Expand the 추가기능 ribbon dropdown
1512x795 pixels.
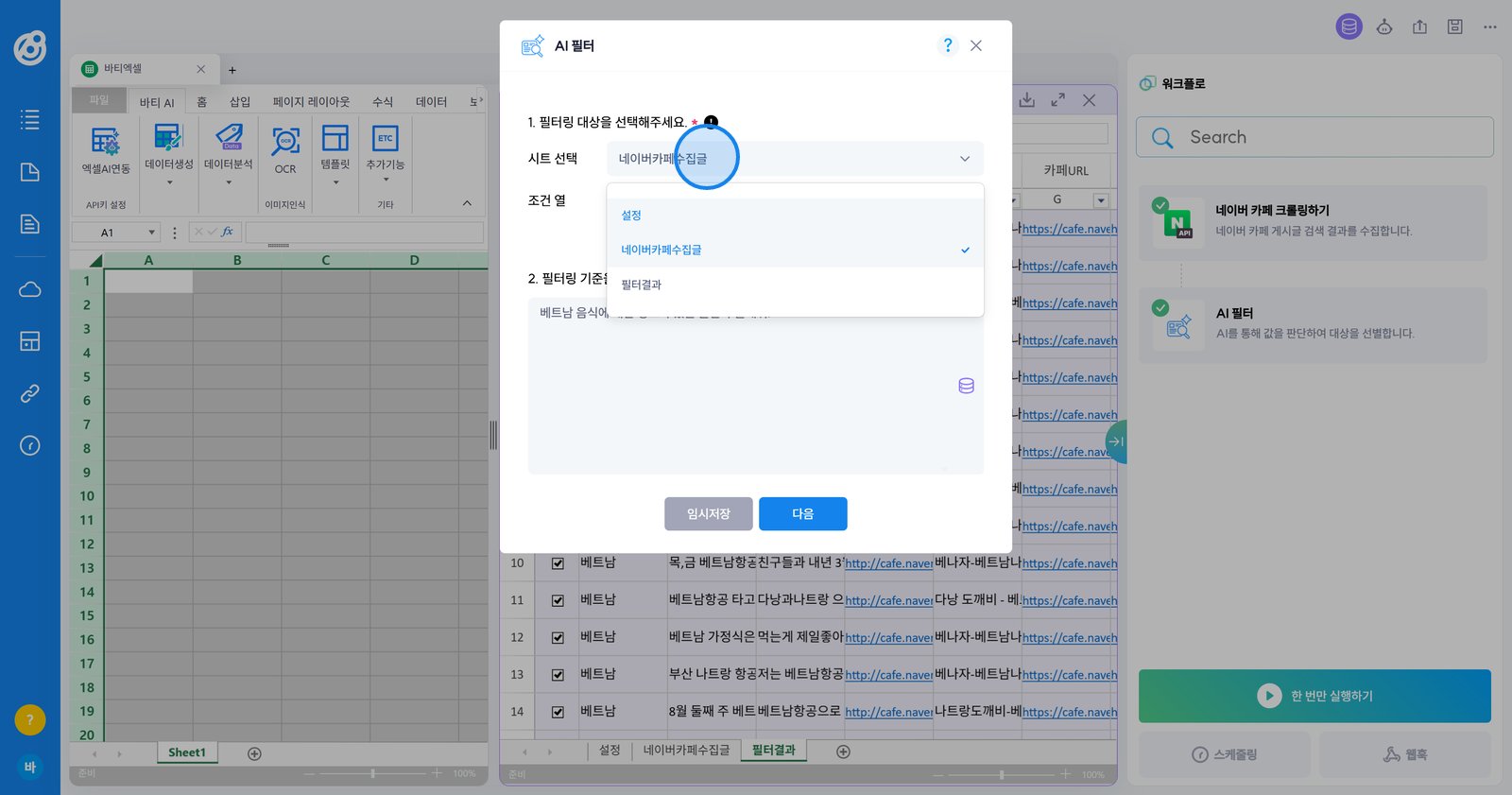pos(386,180)
